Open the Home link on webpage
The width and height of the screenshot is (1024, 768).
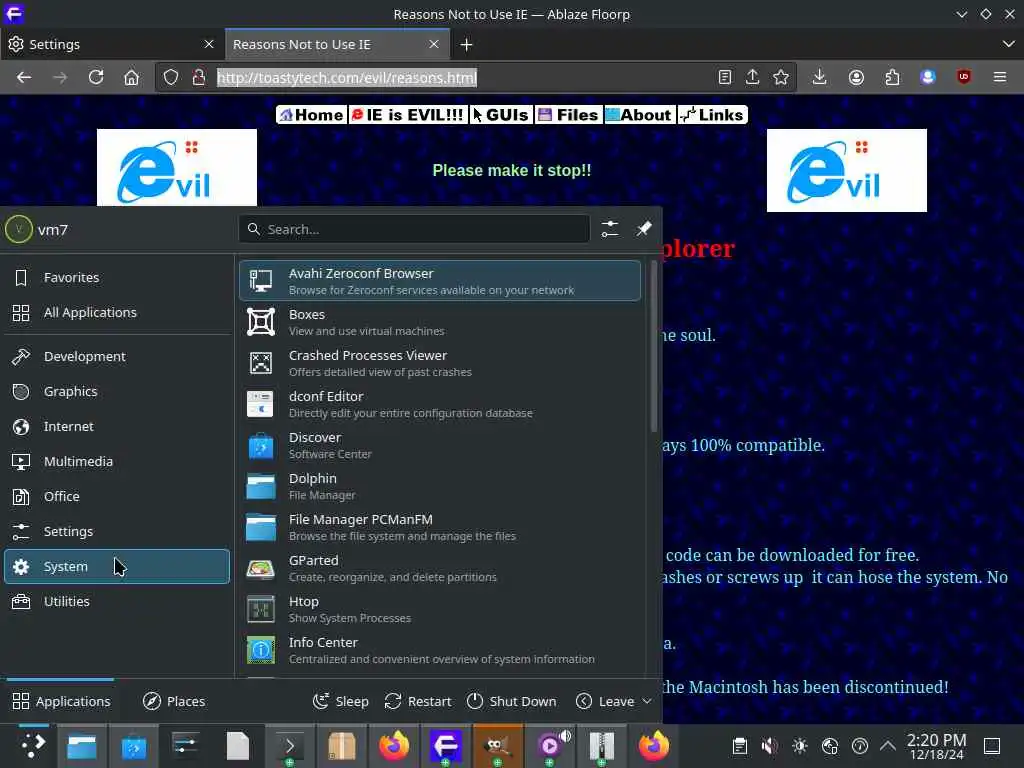[312, 115]
